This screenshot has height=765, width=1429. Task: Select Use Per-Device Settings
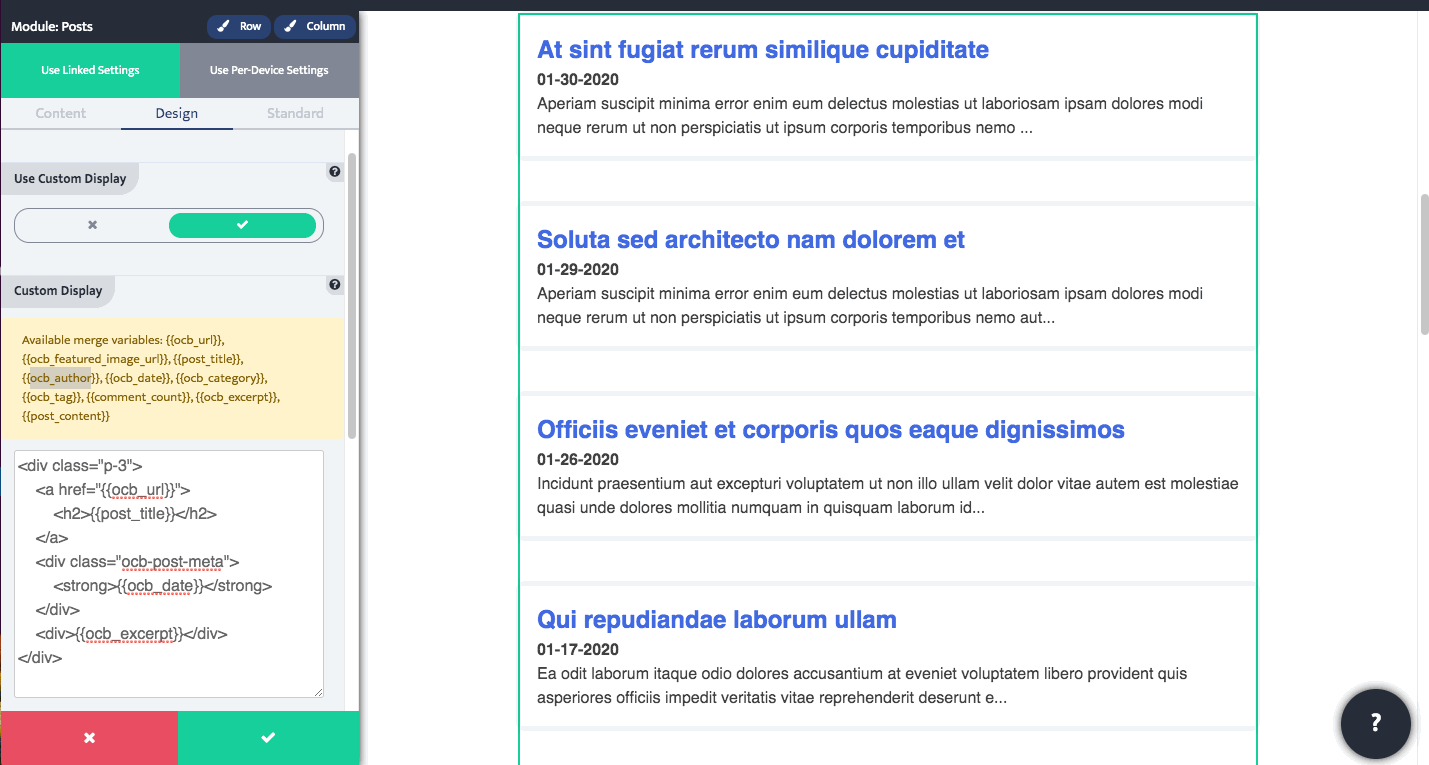(x=269, y=70)
